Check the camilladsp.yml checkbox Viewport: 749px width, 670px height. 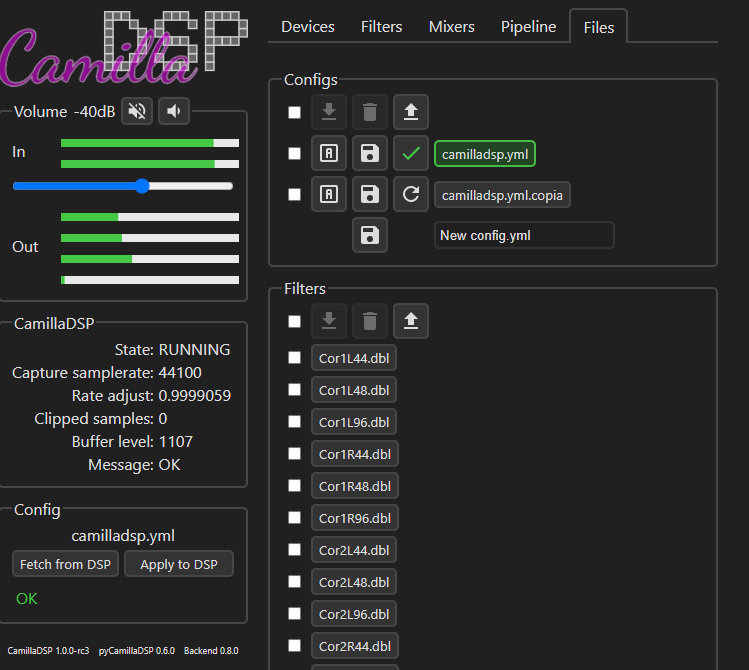tap(295, 154)
